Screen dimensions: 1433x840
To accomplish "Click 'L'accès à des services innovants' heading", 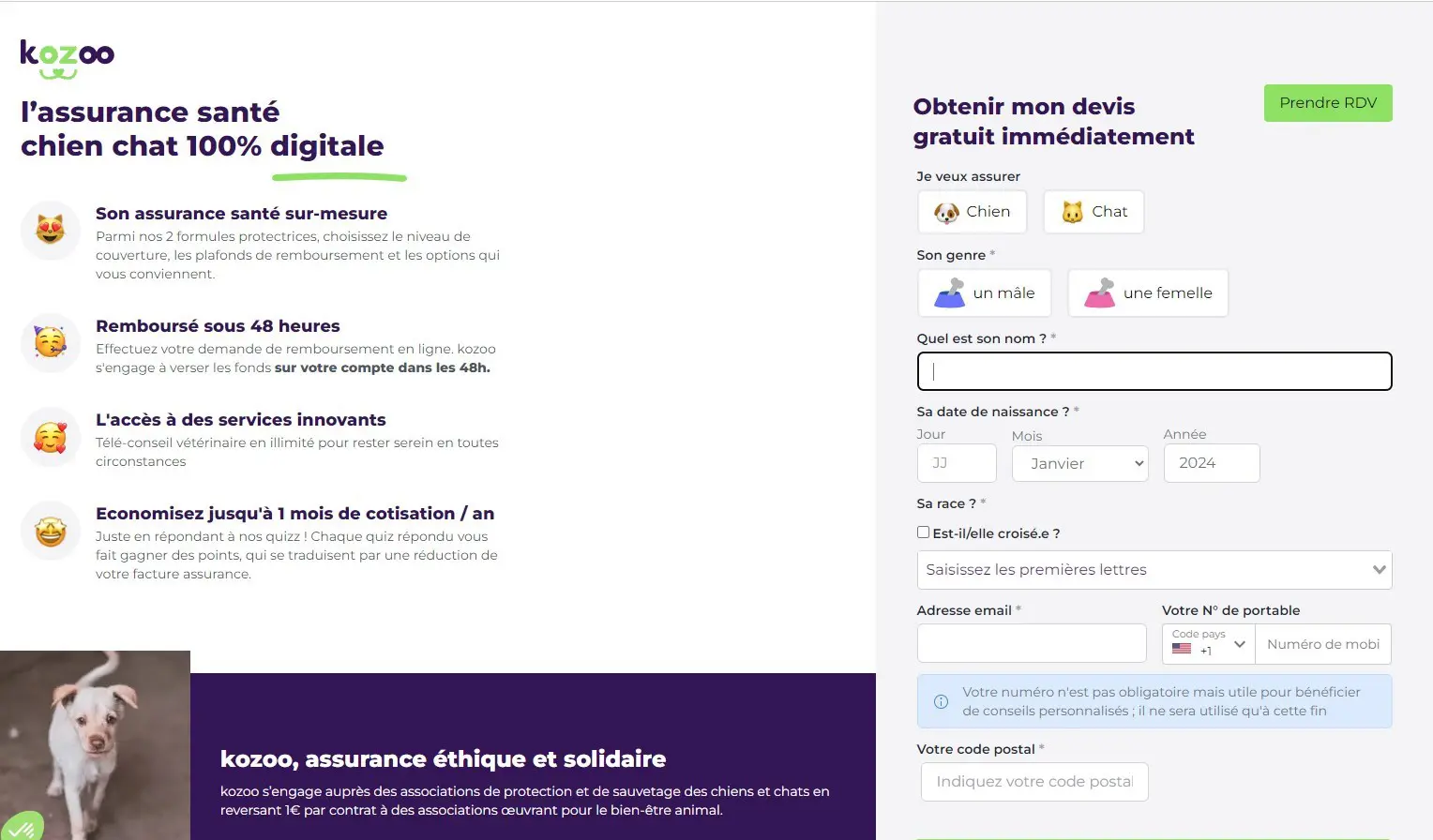I will 241,420.
